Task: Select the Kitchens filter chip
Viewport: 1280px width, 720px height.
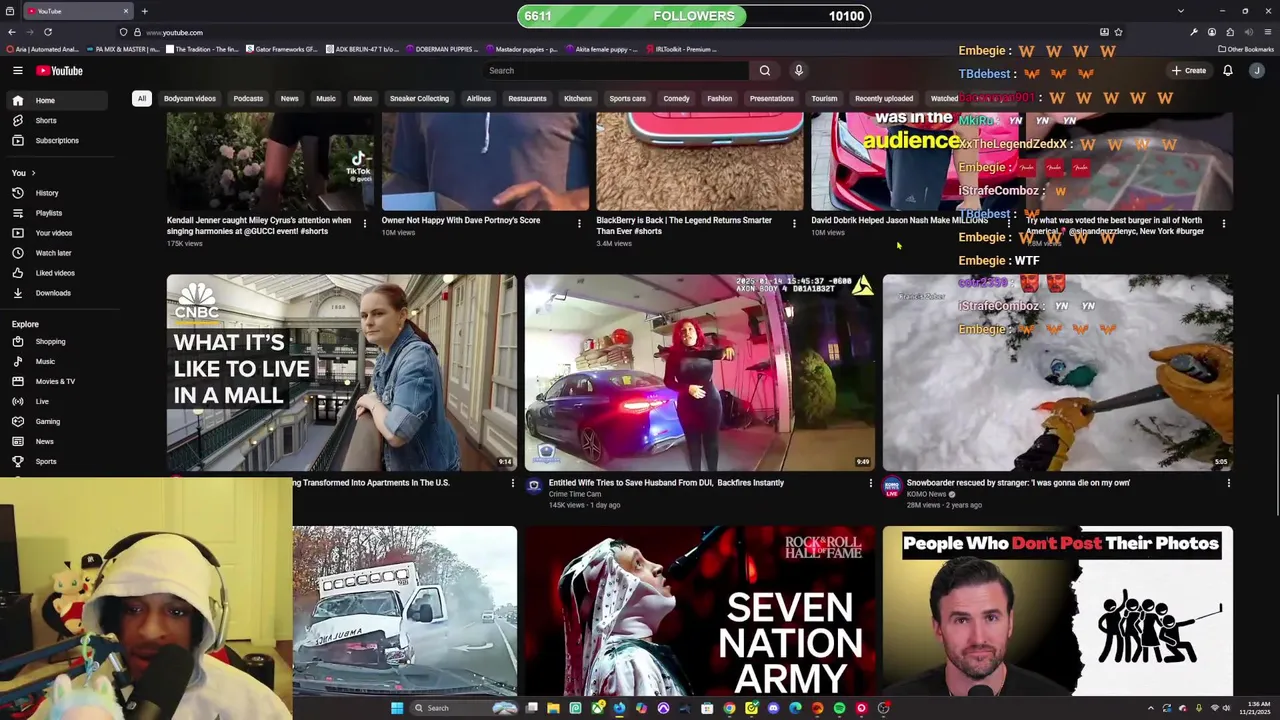Action: pos(578,98)
